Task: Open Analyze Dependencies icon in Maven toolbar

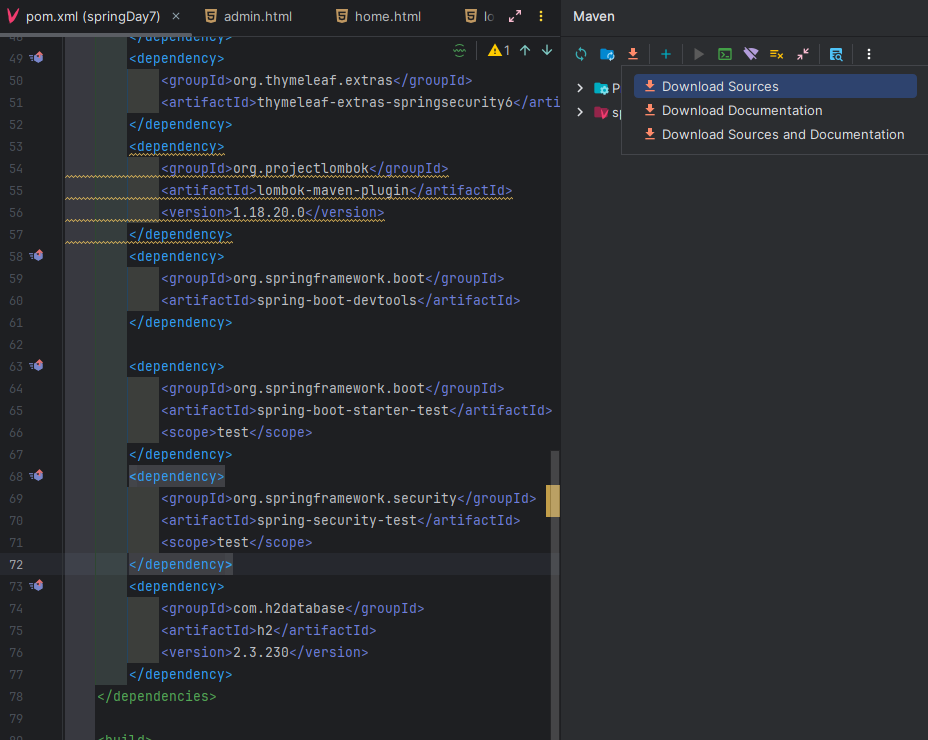Action: (x=836, y=54)
